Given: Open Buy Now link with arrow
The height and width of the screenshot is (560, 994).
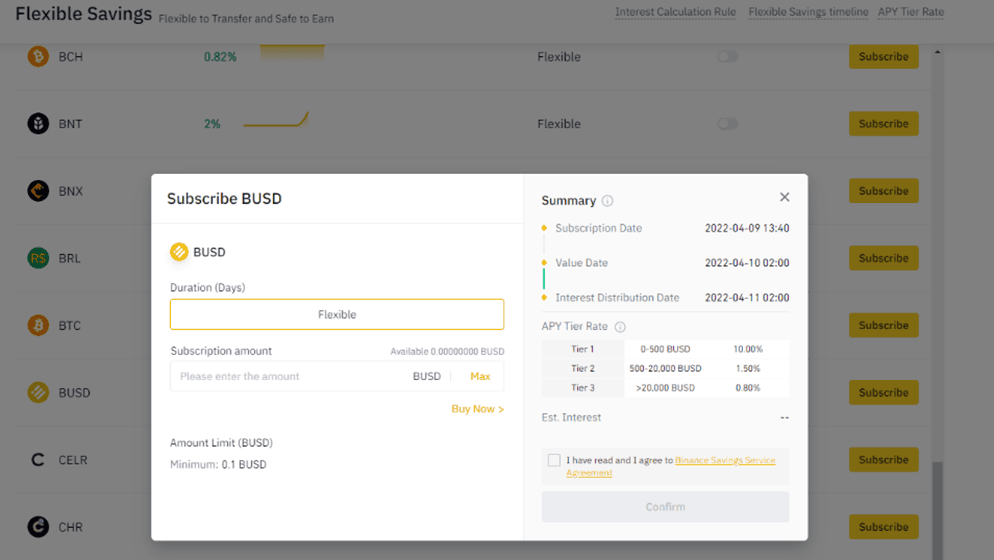Looking at the screenshot, I should point(477,409).
